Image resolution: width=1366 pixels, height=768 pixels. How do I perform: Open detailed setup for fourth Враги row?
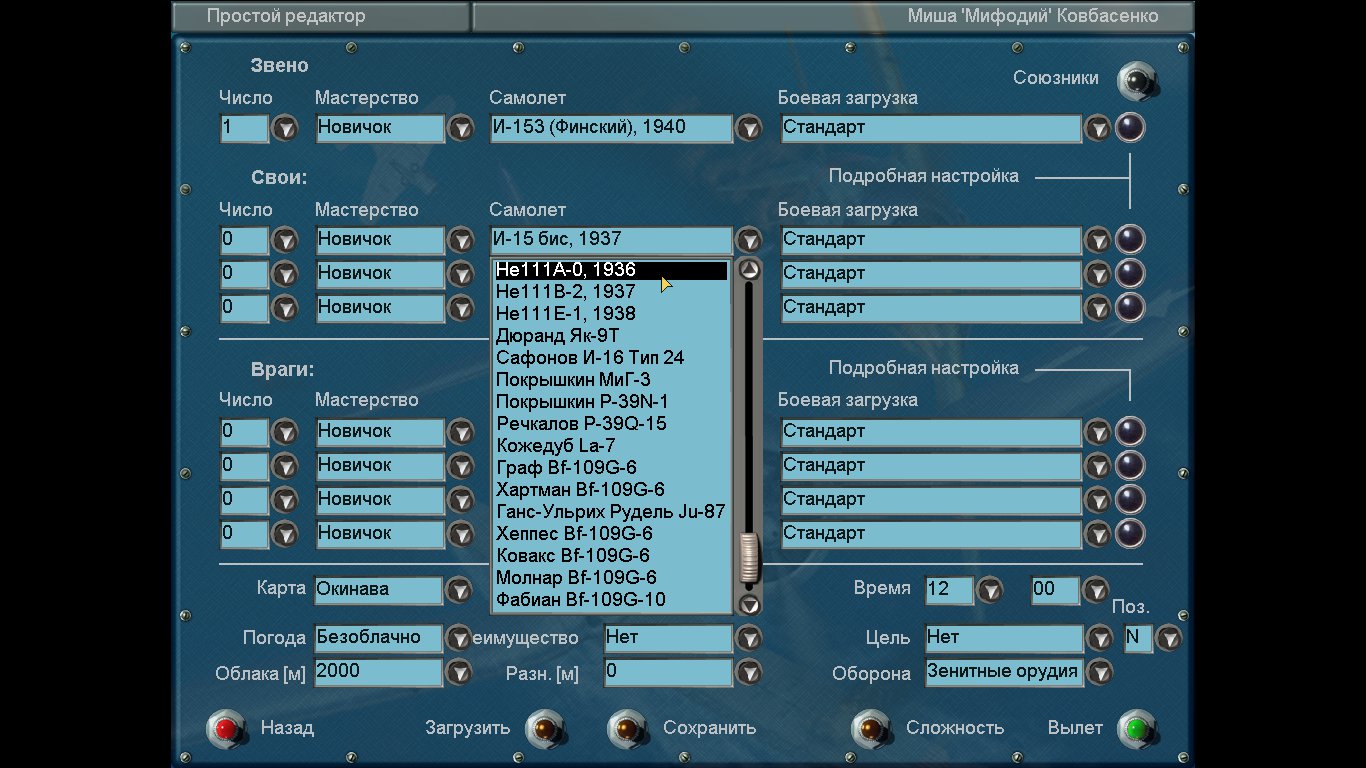pyautogui.click(x=1130, y=534)
